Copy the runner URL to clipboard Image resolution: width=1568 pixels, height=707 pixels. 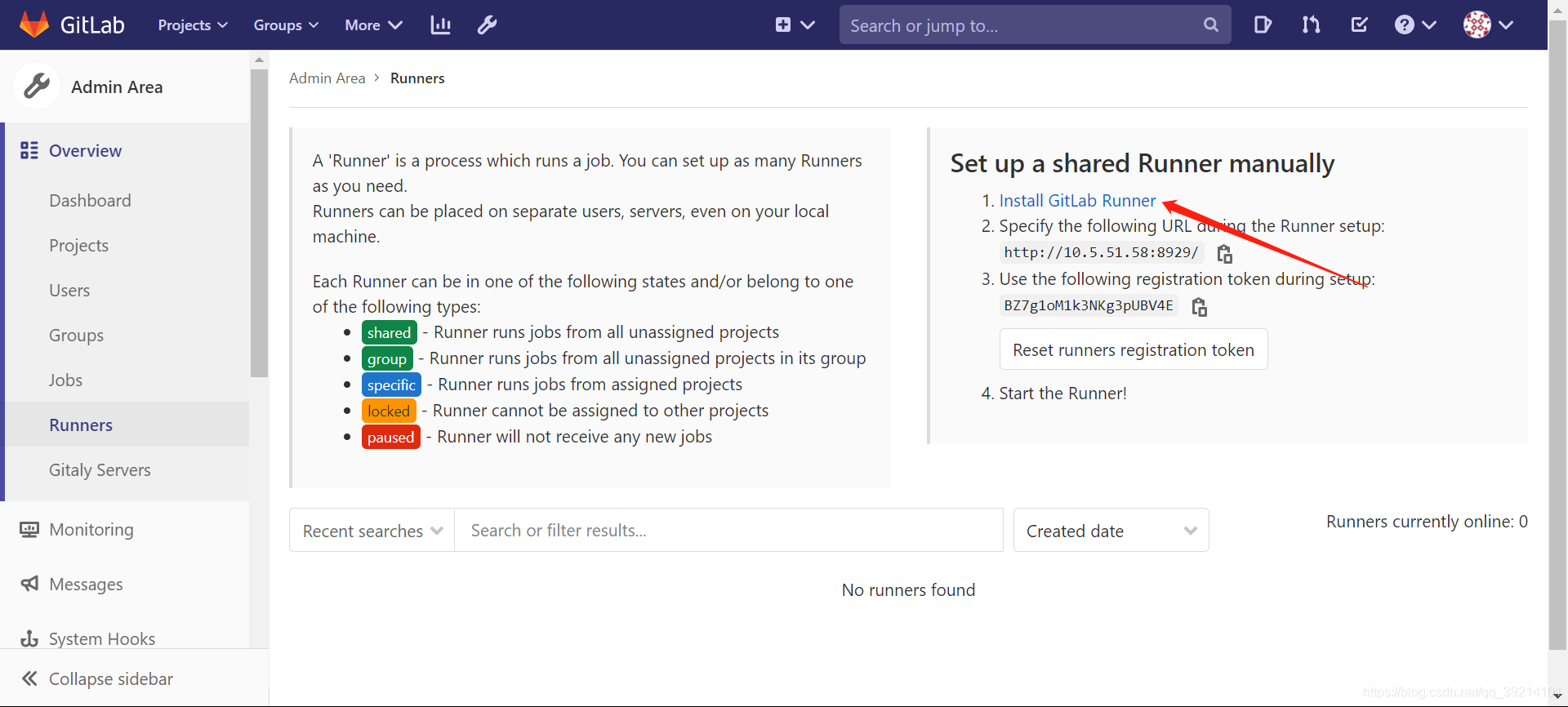(x=1224, y=254)
